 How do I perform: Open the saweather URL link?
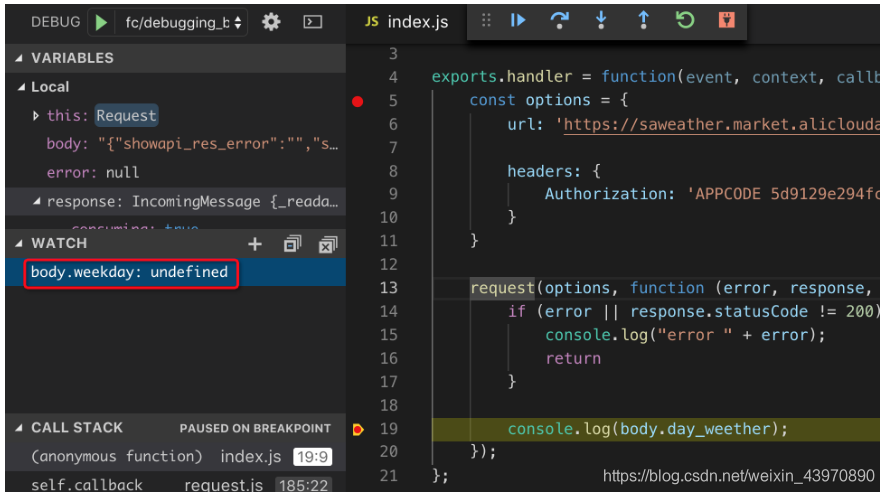coord(721,124)
